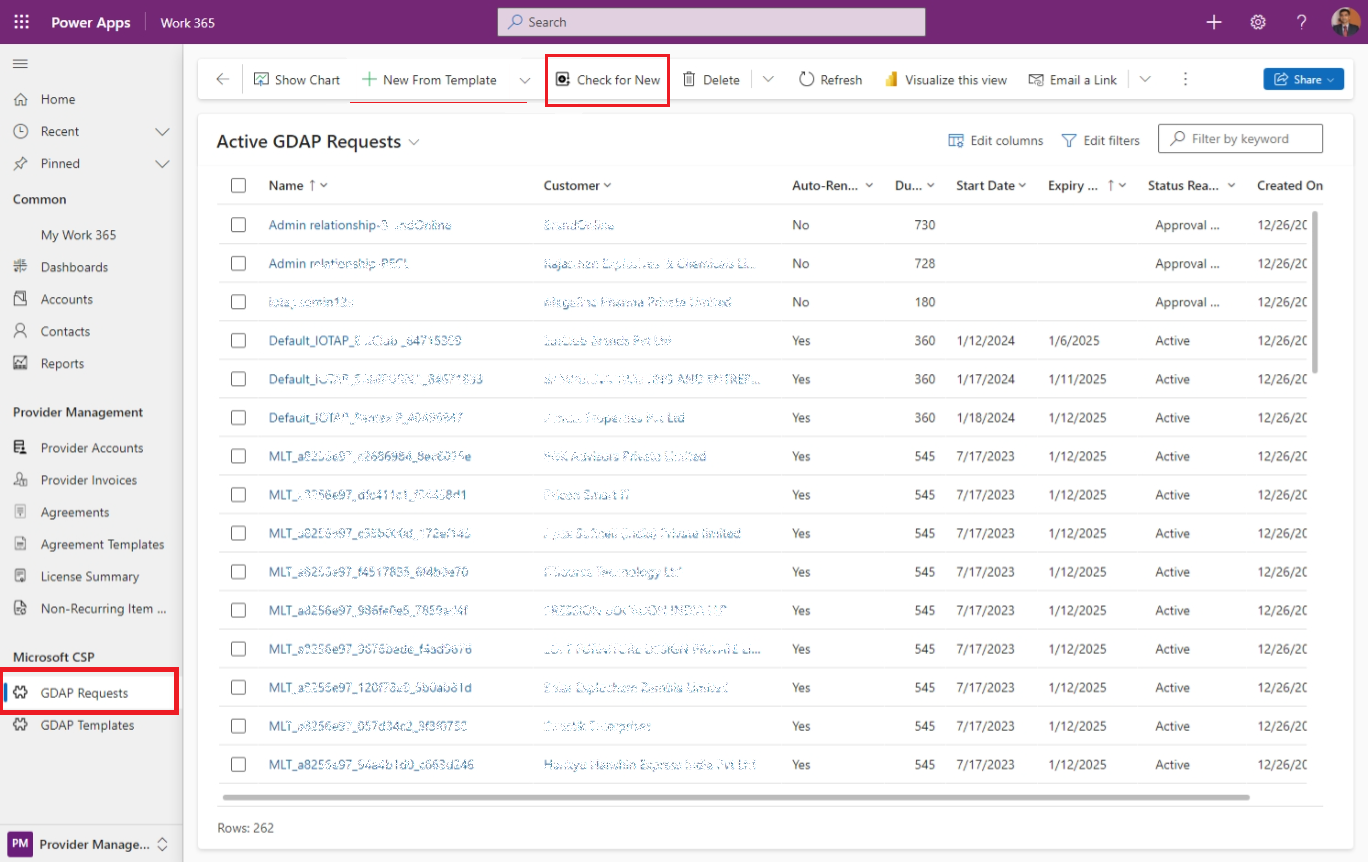The image size is (1368, 862).
Task: Open the Auto-Ren... column header menu
Action: [x=832, y=185]
